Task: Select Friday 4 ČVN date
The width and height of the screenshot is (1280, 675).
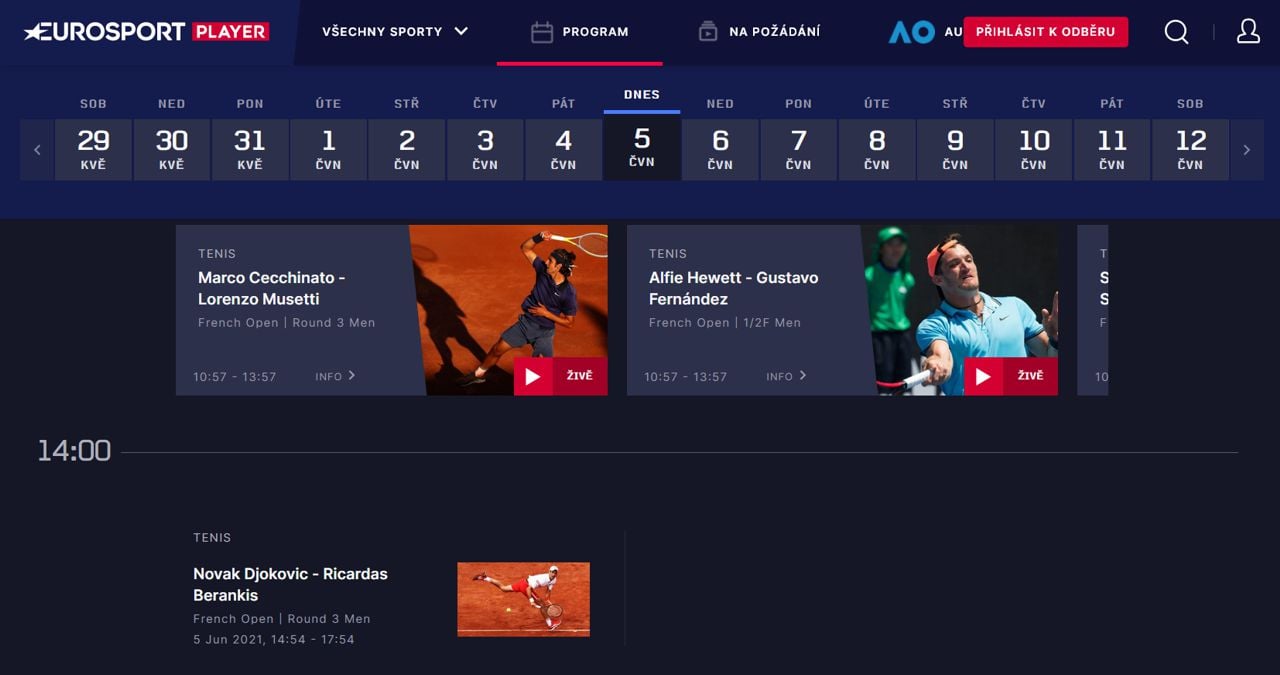Action: (563, 149)
